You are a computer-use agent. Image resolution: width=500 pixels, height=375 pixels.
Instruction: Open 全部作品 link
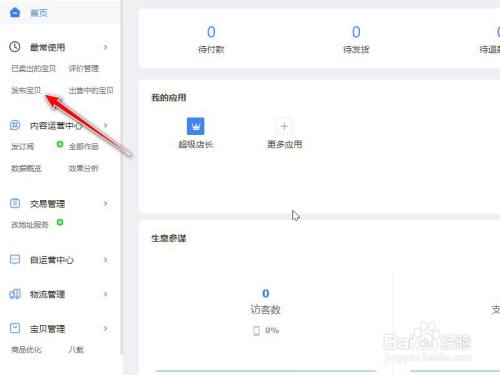pos(84,146)
